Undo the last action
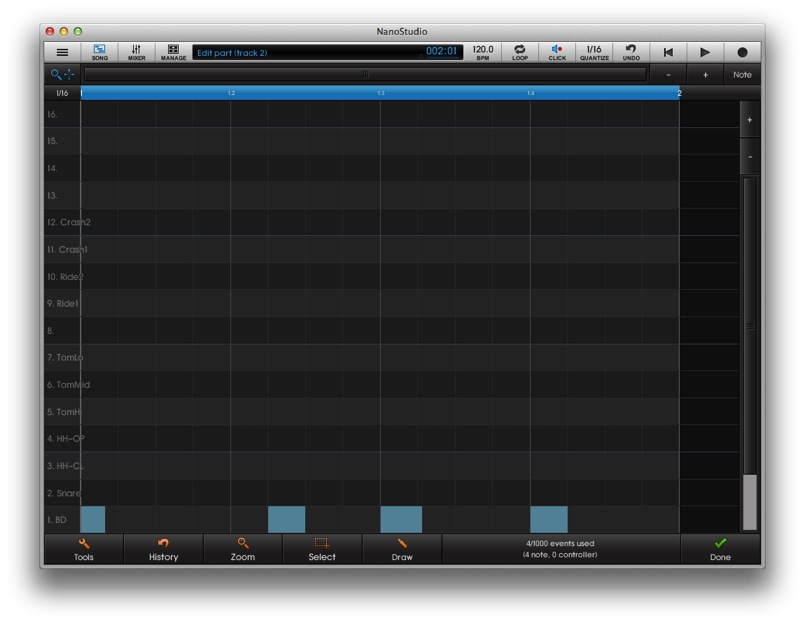Screen dimensions: 805x624 [x=631, y=52]
